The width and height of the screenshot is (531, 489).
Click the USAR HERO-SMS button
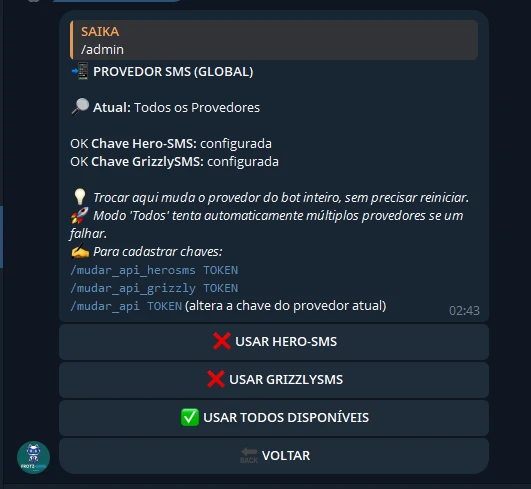point(274,342)
